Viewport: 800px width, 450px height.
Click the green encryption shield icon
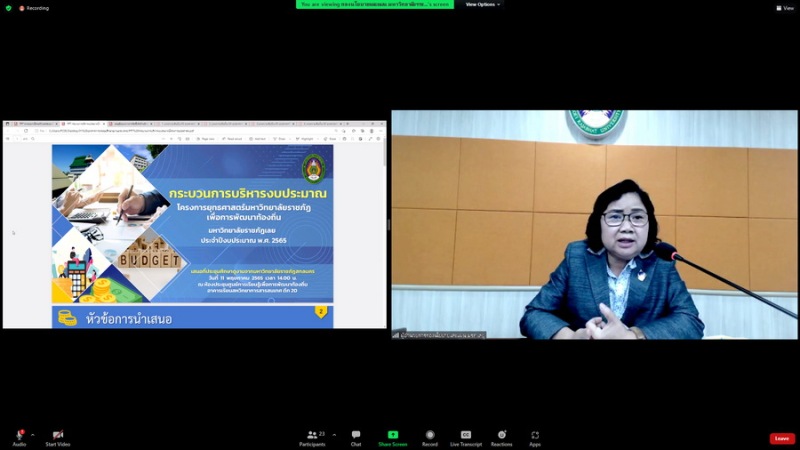pos(8,7)
